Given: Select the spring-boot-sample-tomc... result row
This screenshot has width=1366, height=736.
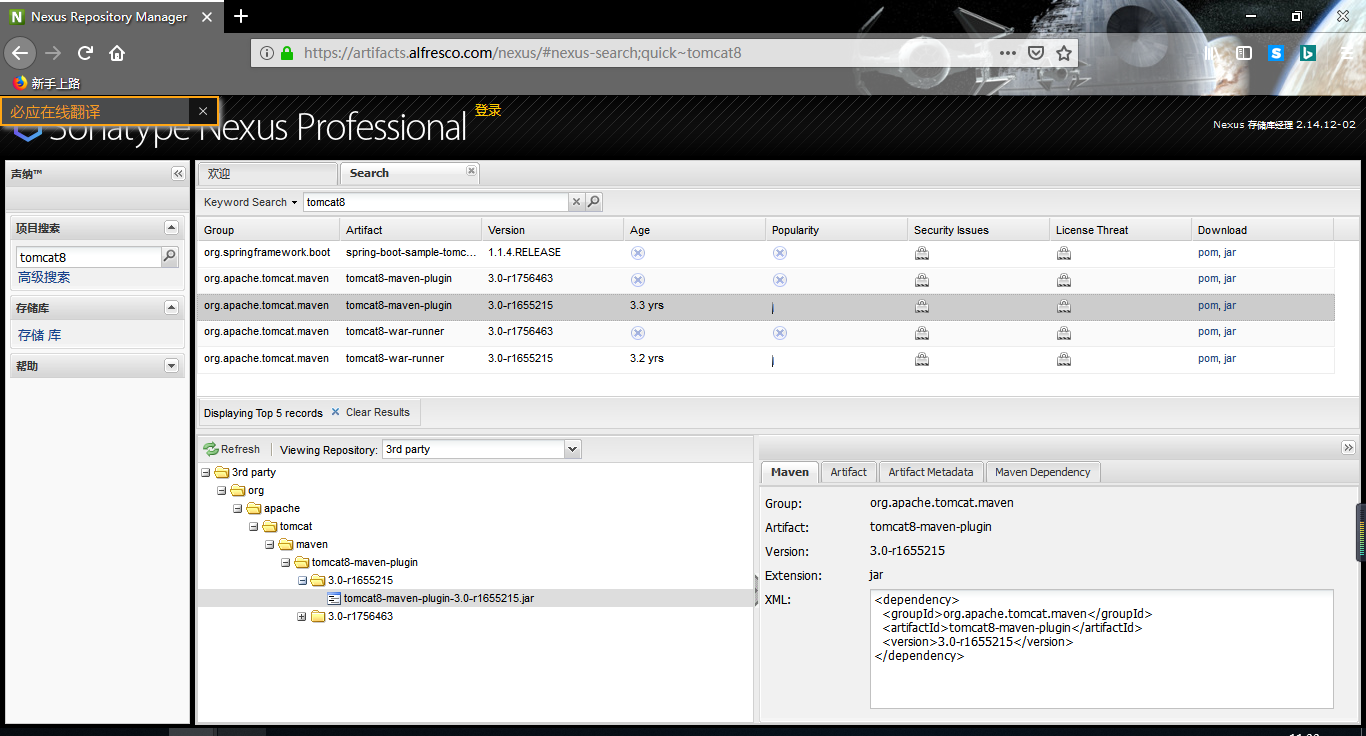Looking at the screenshot, I should coord(766,253).
